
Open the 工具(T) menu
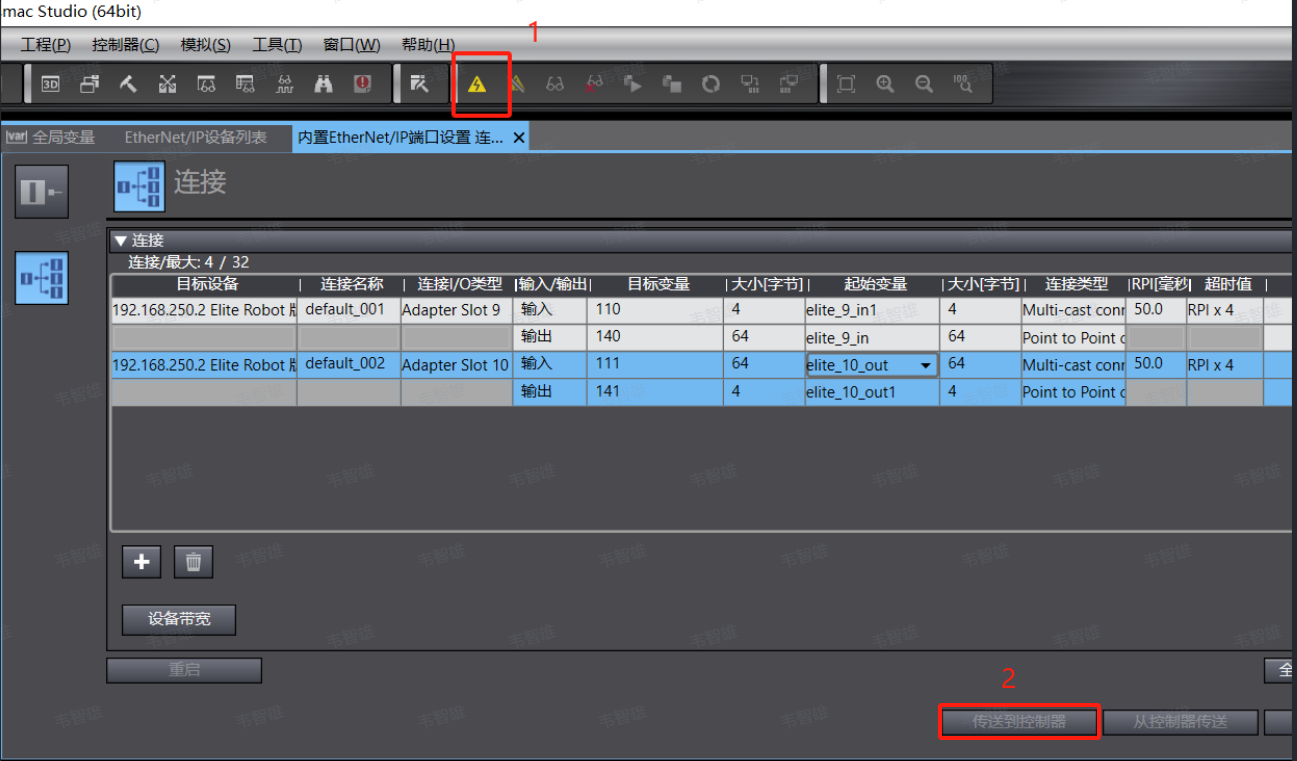(x=277, y=45)
